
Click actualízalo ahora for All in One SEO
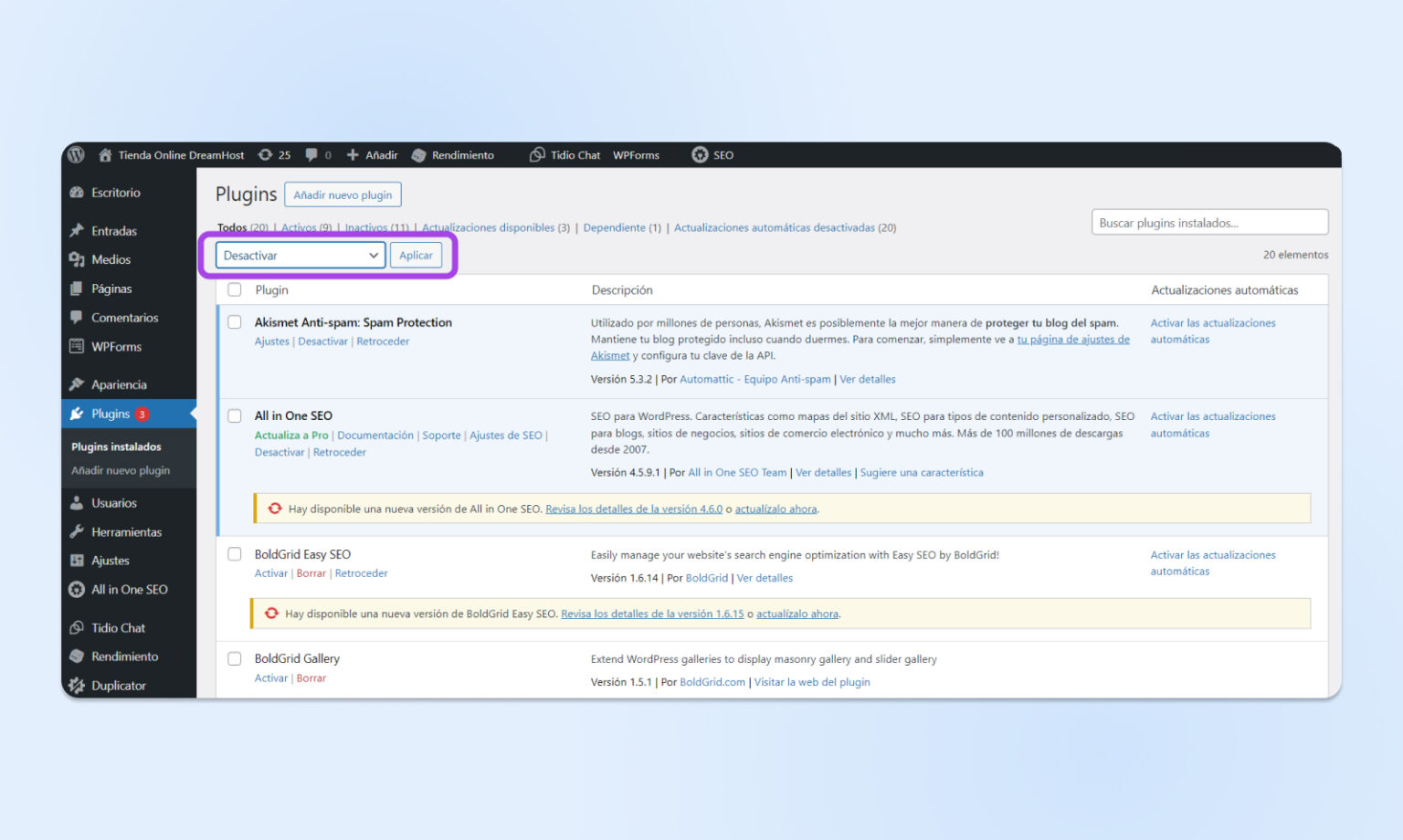pos(775,509)
